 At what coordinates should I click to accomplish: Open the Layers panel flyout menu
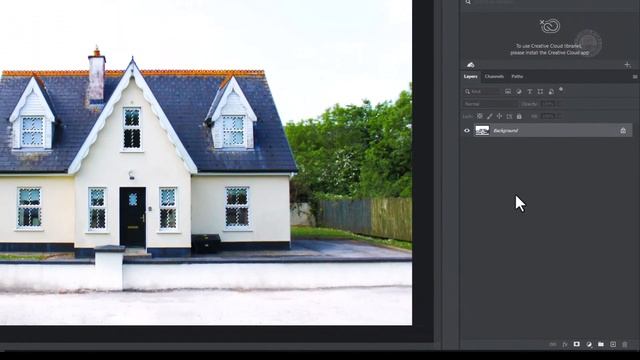tap(635, 77)
